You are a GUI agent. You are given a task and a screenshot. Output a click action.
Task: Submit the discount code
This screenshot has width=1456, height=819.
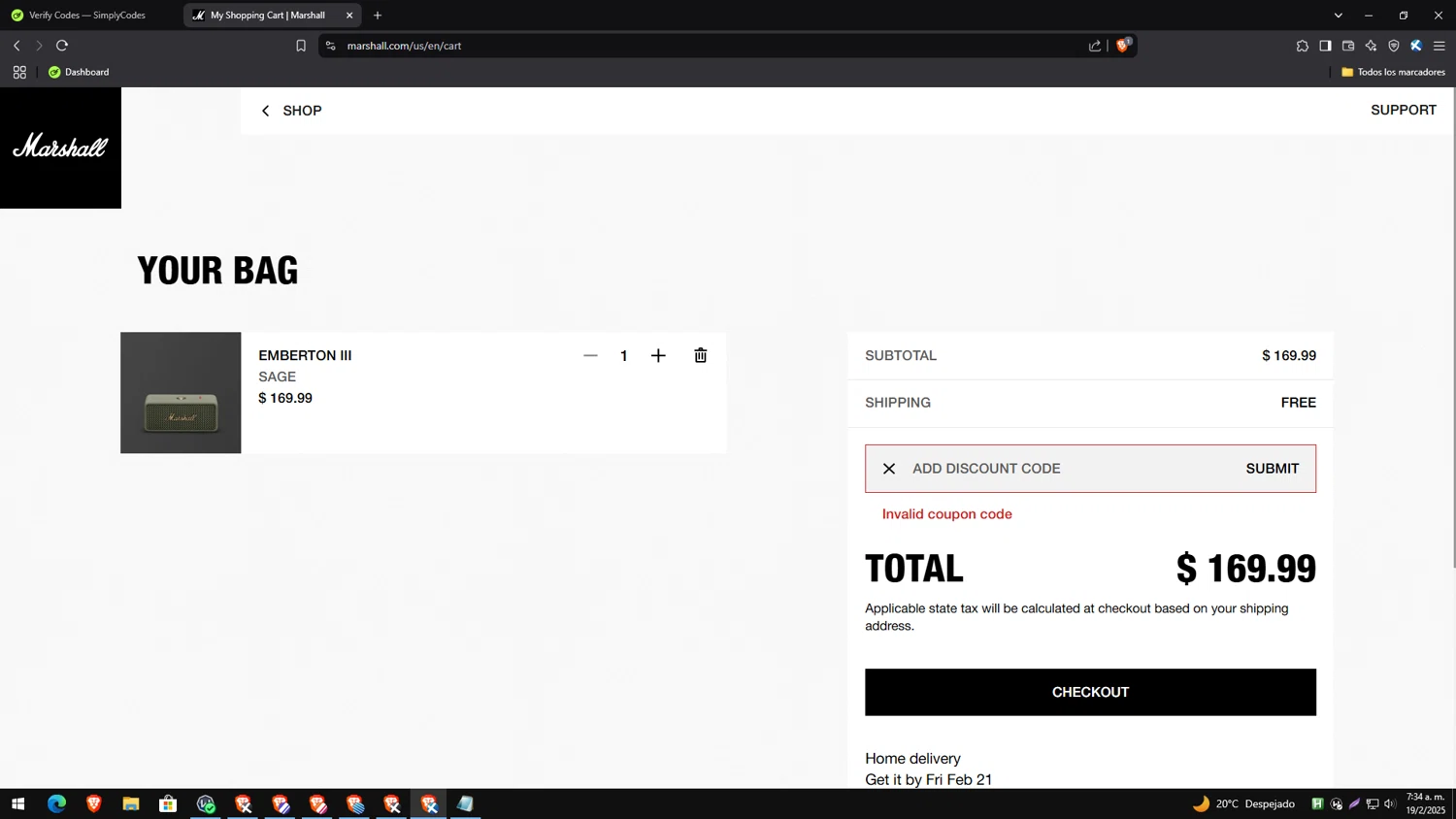(1272, 469)
